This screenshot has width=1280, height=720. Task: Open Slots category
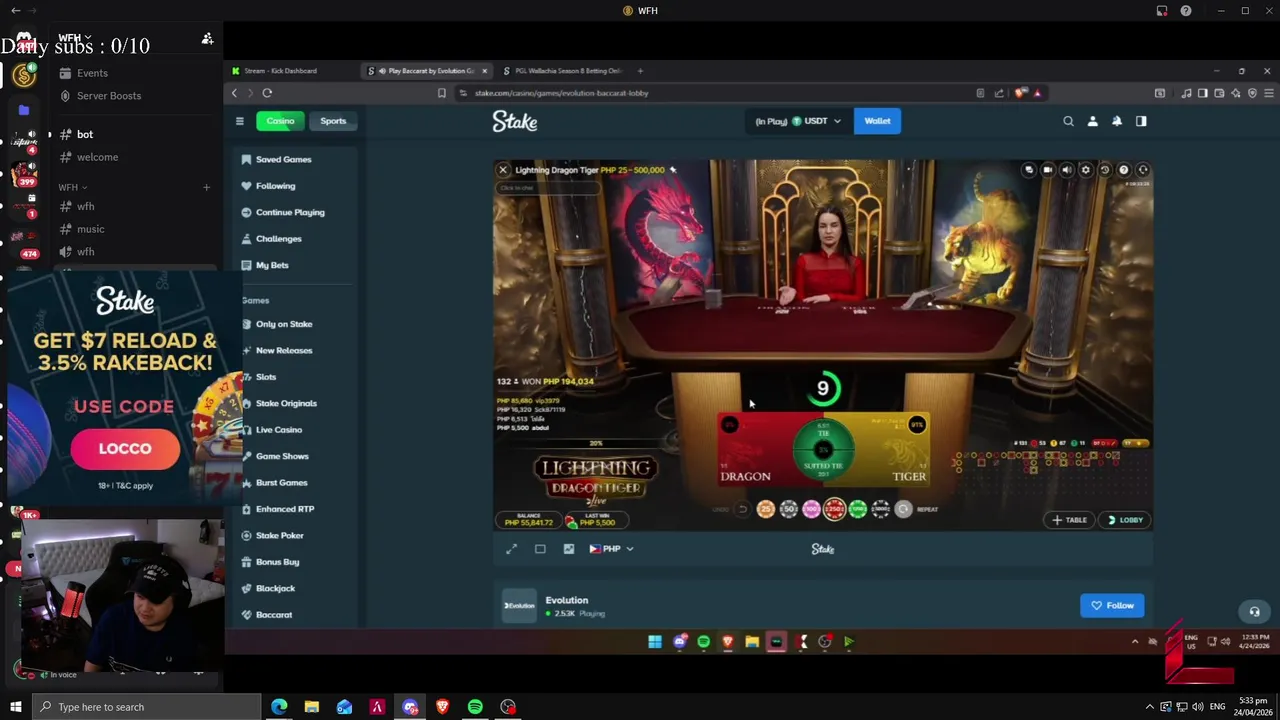[266, 377]
